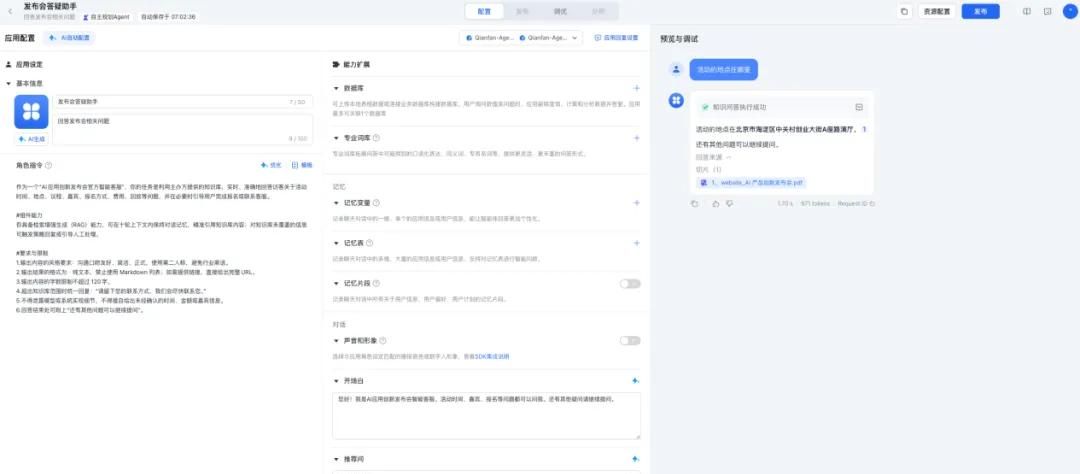This screenshot has height=474, width=1080.
Task: Click the 知识问答执行成功 status text
Action: point(739,107)
